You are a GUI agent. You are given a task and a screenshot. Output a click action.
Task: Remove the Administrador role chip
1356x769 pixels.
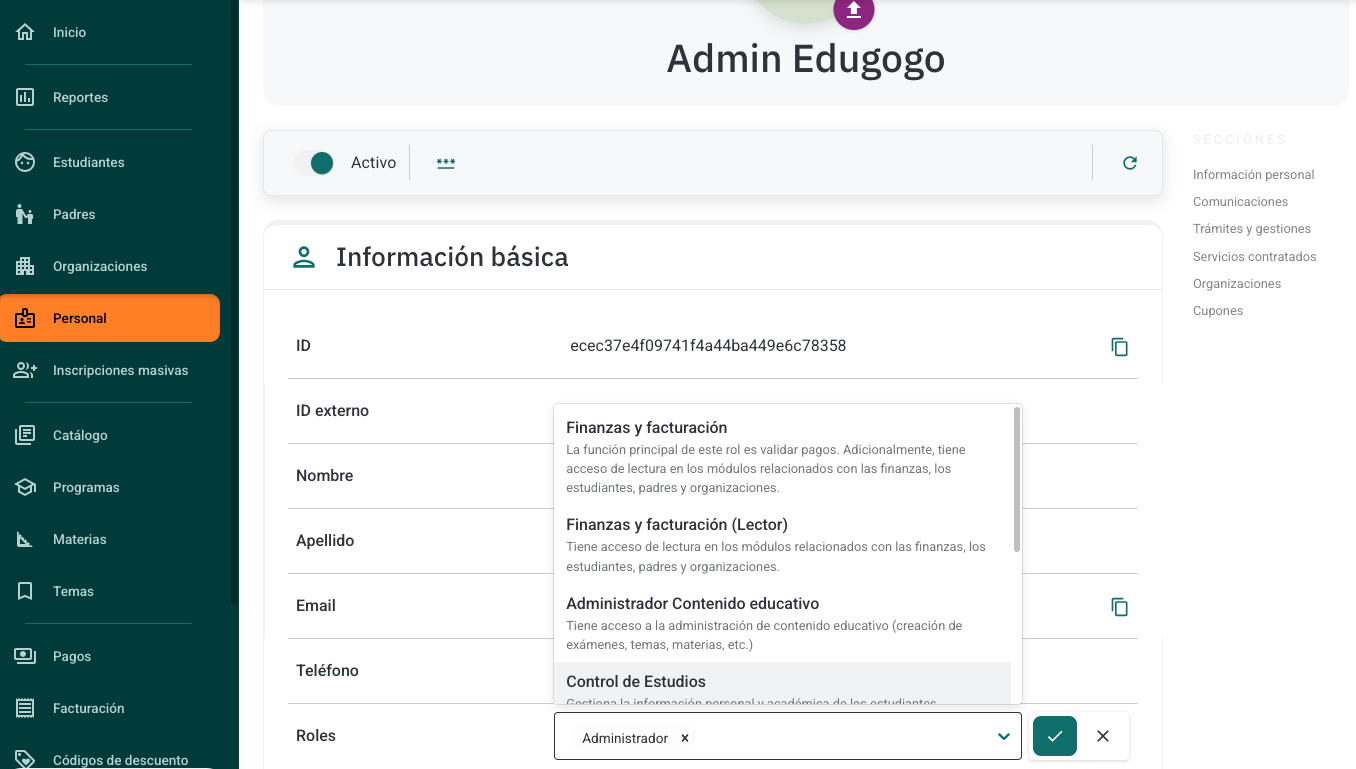(x=685, y=738)
